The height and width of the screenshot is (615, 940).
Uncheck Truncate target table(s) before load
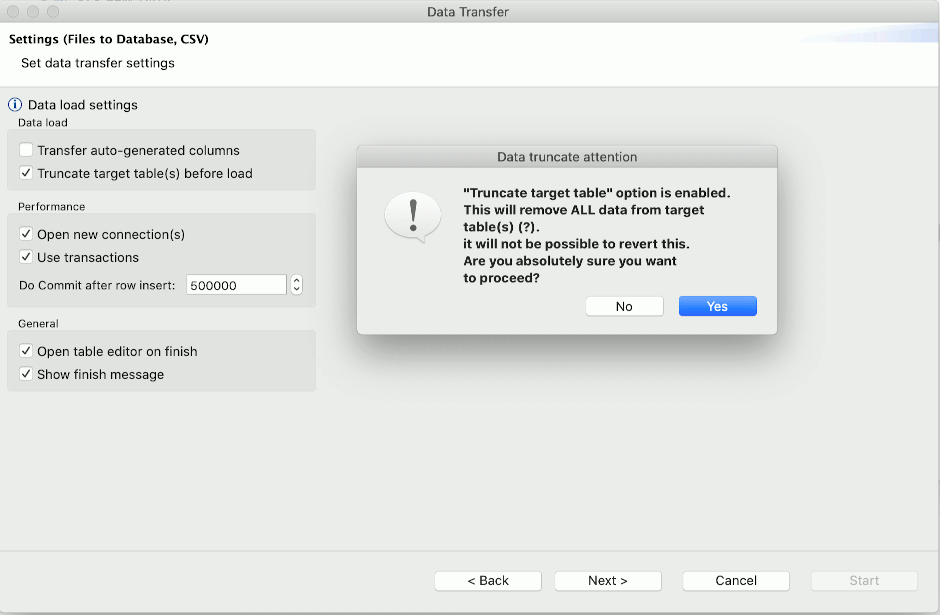tap(26, 173)
